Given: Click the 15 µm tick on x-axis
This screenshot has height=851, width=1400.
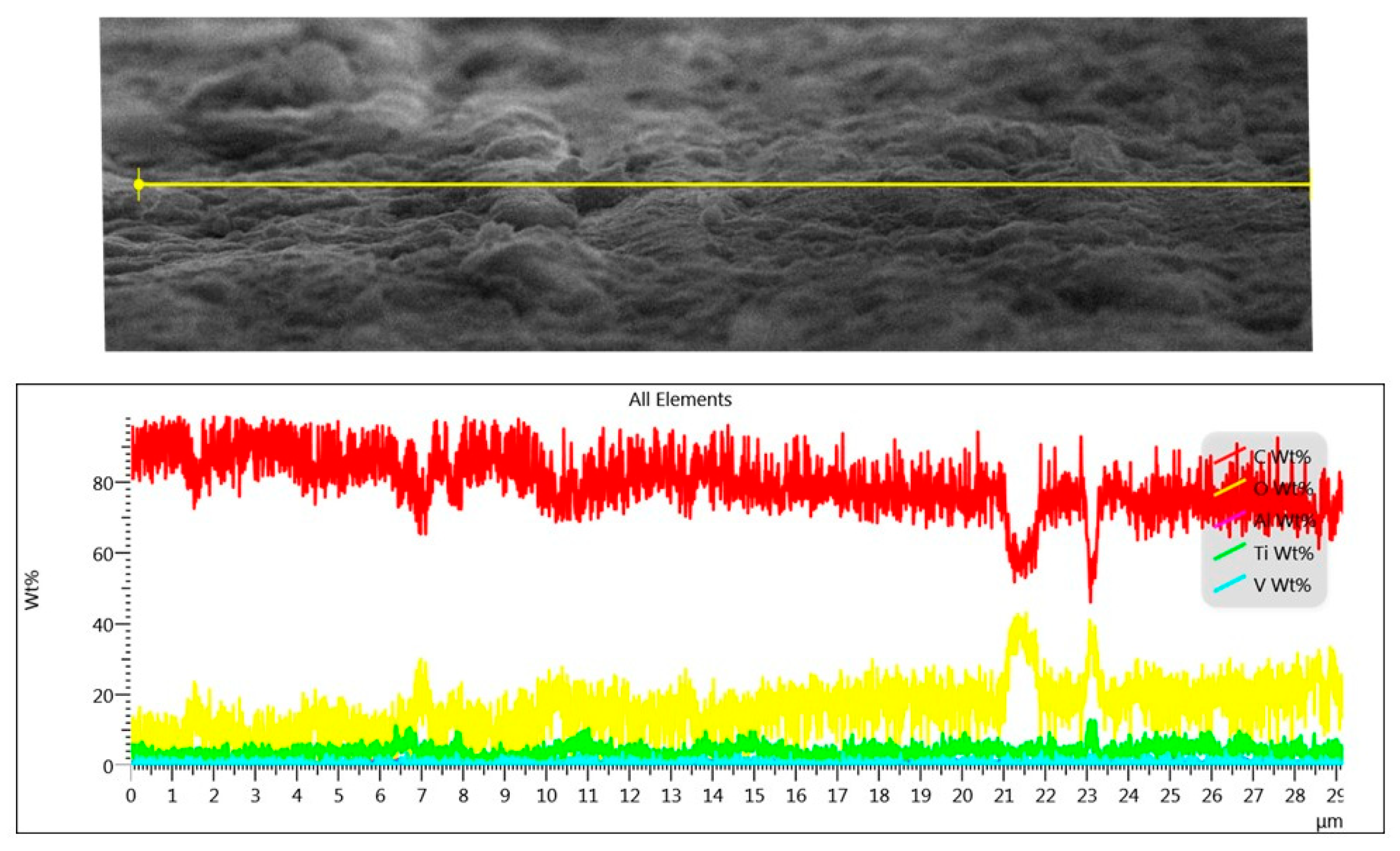Looking at the screenshot, I should pos(754,796).
